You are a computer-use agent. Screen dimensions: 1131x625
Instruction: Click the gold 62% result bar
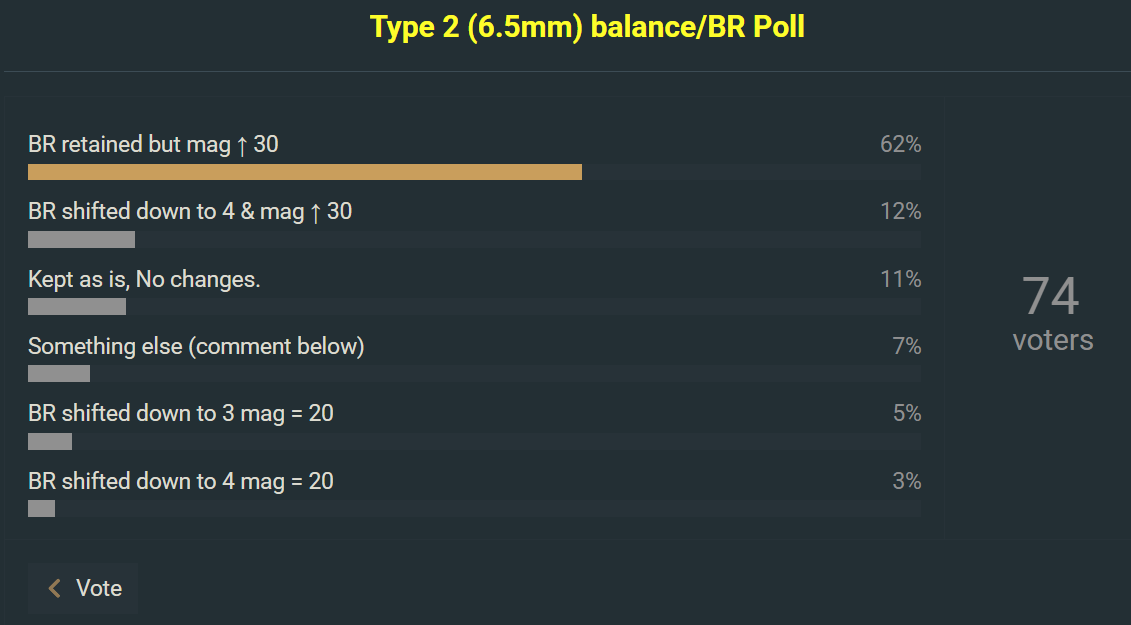305,172
